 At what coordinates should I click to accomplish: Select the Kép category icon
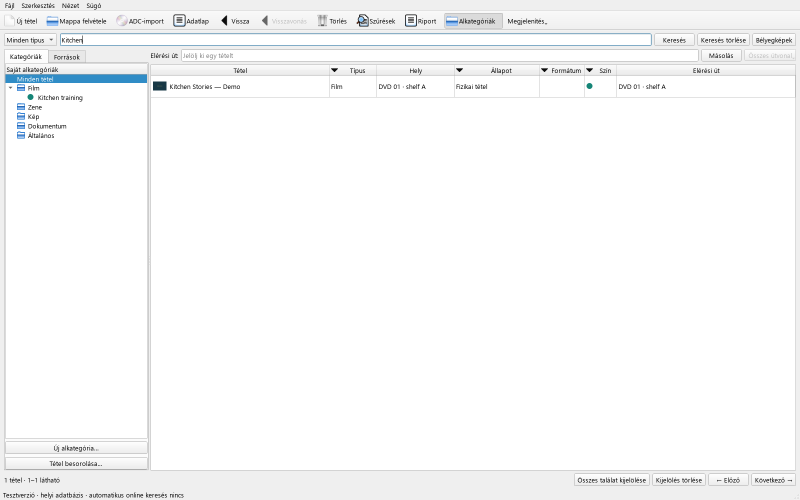point(21,117)
